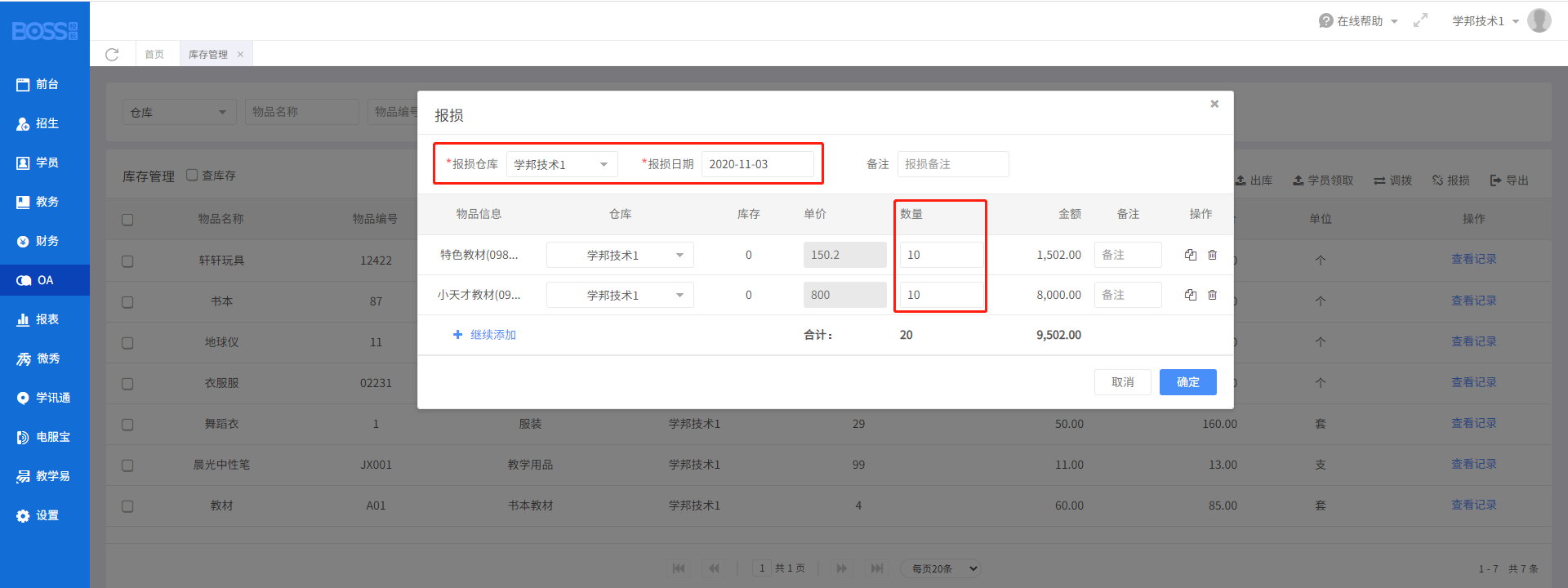Viewport: 1568px width, 588px height.
Task: Click 备注 field in 特色教材 row
Action: pyautogui.click(x=1128, y=255)
